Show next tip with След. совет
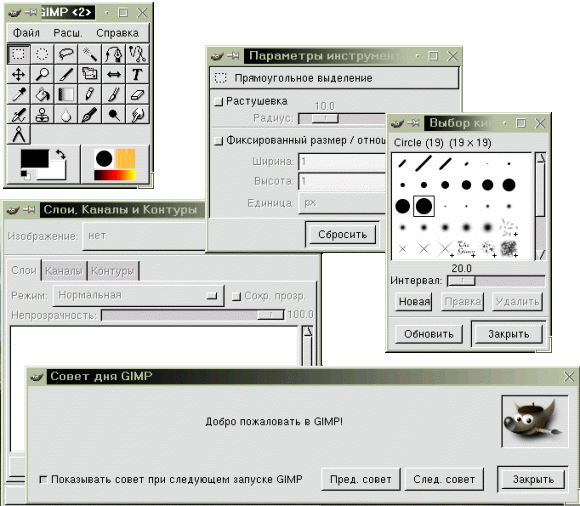The height and width of the screenshot is (506, 580). tap(444, 479)
